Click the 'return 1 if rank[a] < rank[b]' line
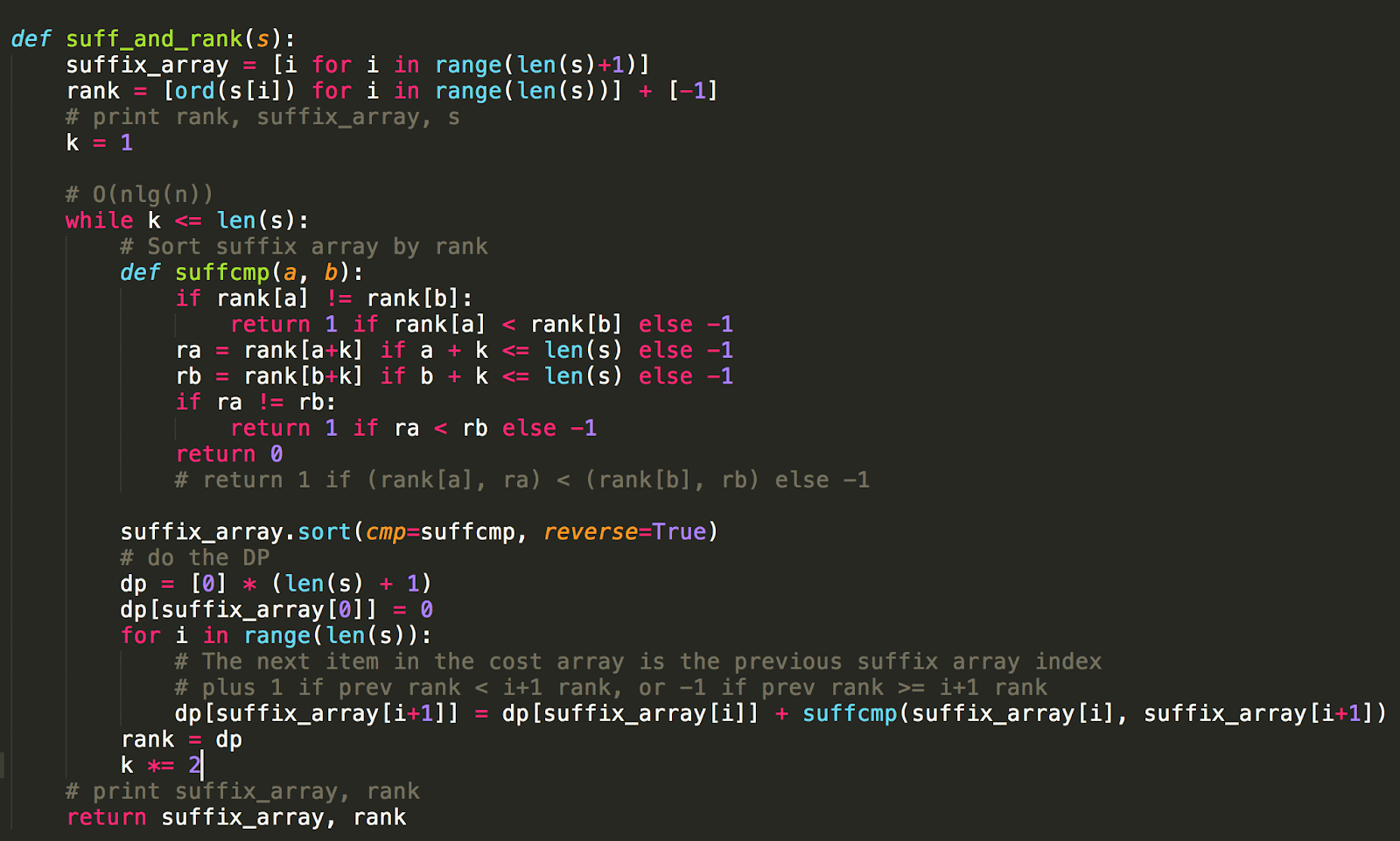The height and width of the screenshot is (841, 1400). click(482, 325)
